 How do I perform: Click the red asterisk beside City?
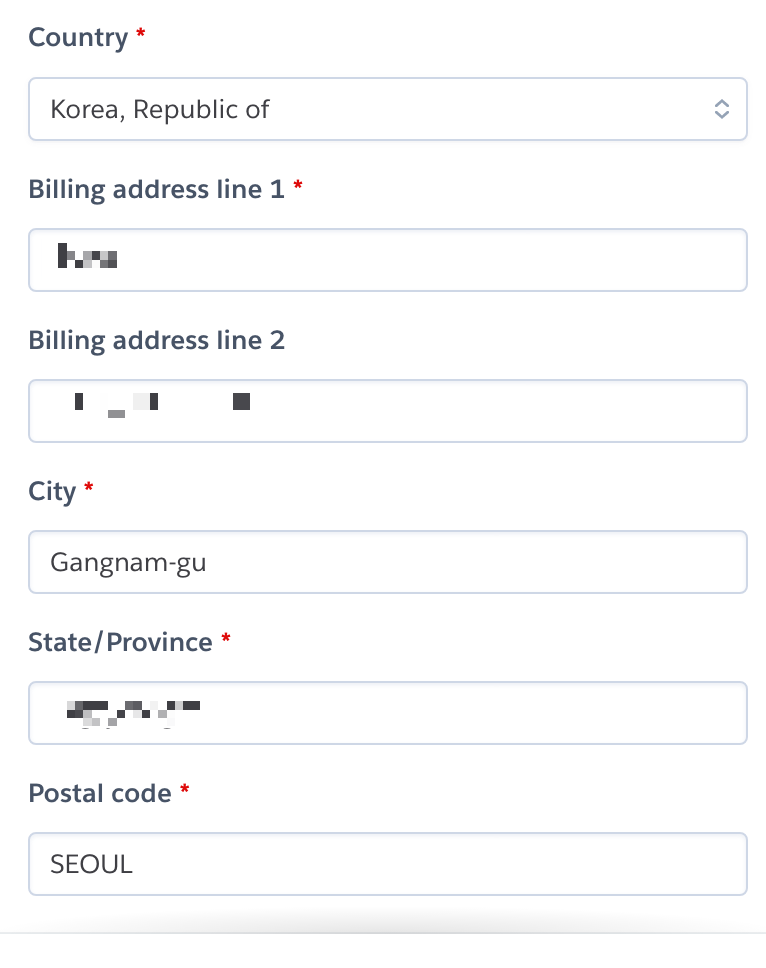tap(88, 486)
